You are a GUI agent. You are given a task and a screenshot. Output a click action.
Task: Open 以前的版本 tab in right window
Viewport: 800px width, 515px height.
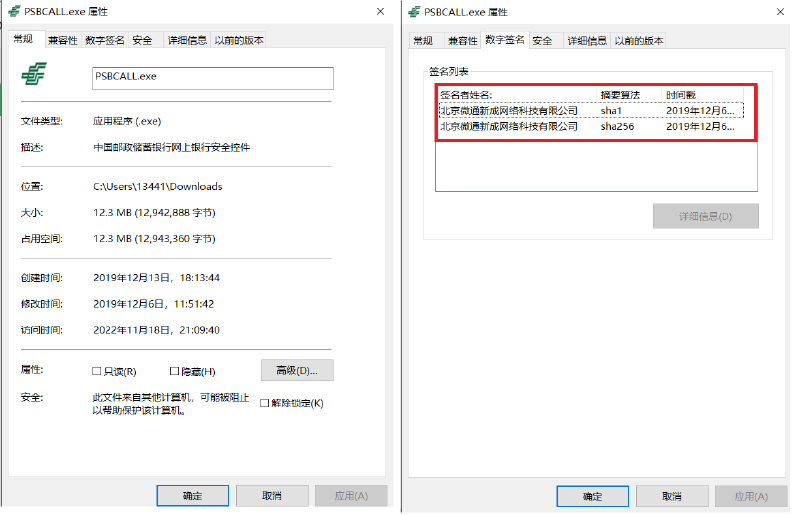639,41
